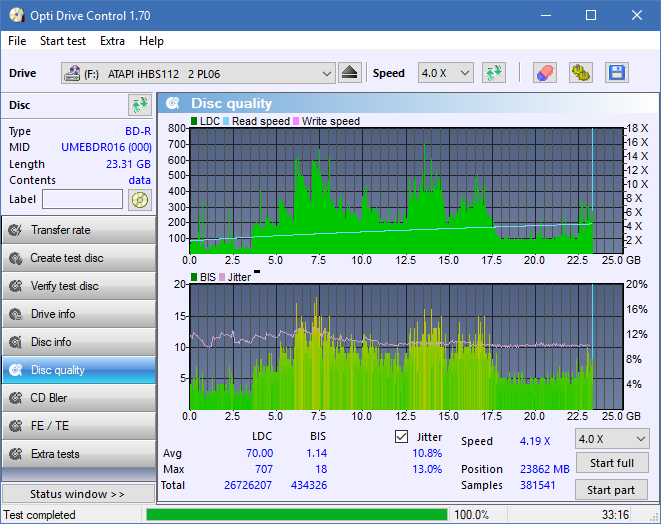Click the save floppy disk icon
The width and height of the screenshot is (661, 524).
point(616,73)
